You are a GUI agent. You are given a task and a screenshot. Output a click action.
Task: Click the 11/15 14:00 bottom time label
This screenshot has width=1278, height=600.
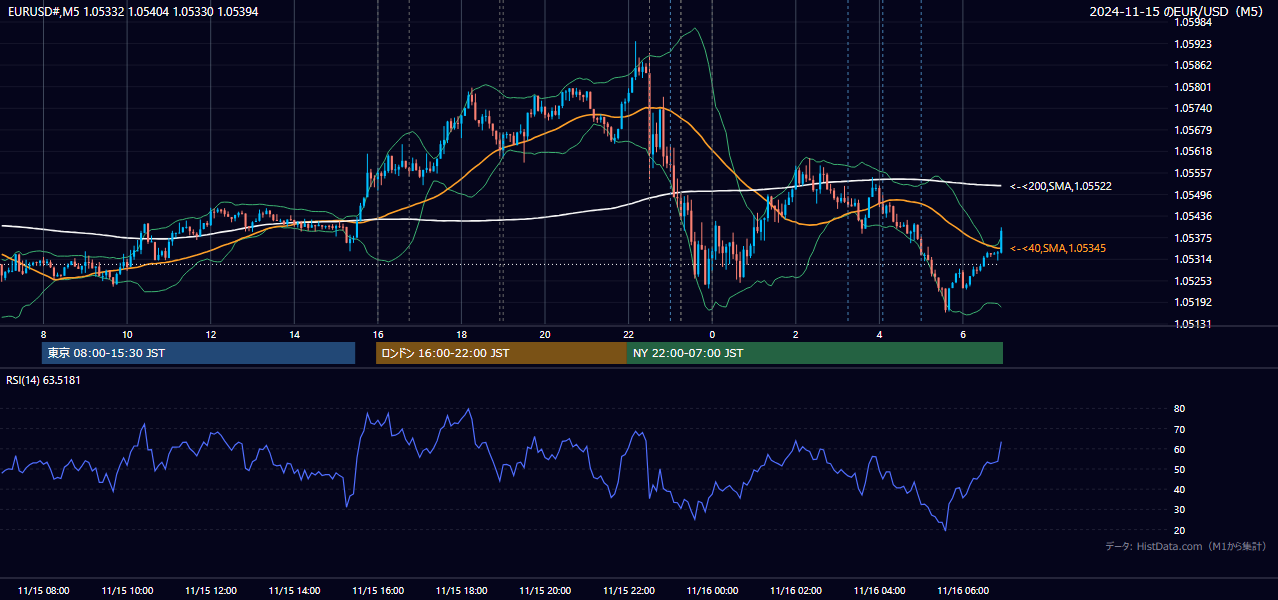(295, 591)
